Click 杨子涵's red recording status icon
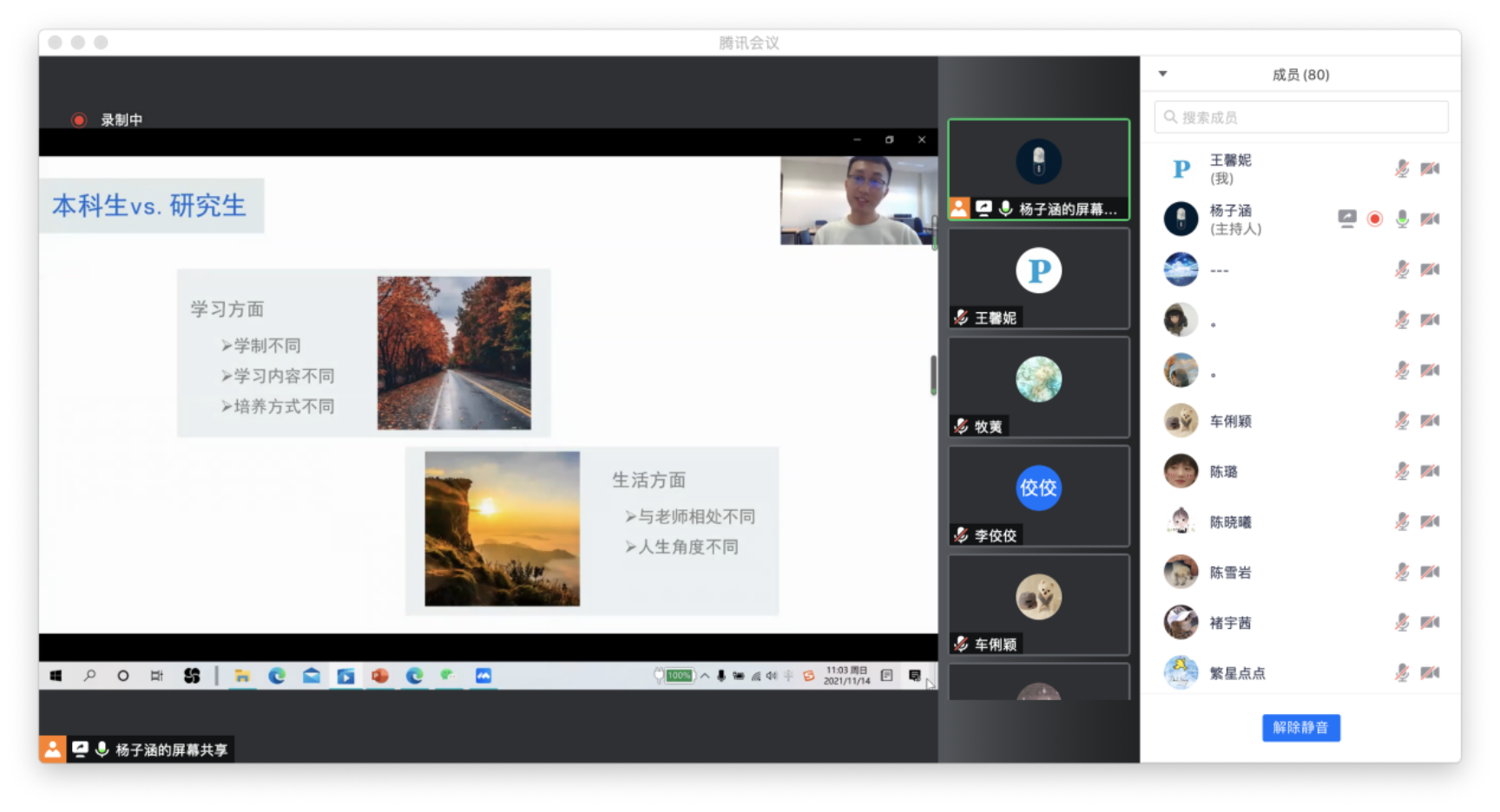Image resolution: width=1500 pixels, height=812 pixels. point(1374,219)
